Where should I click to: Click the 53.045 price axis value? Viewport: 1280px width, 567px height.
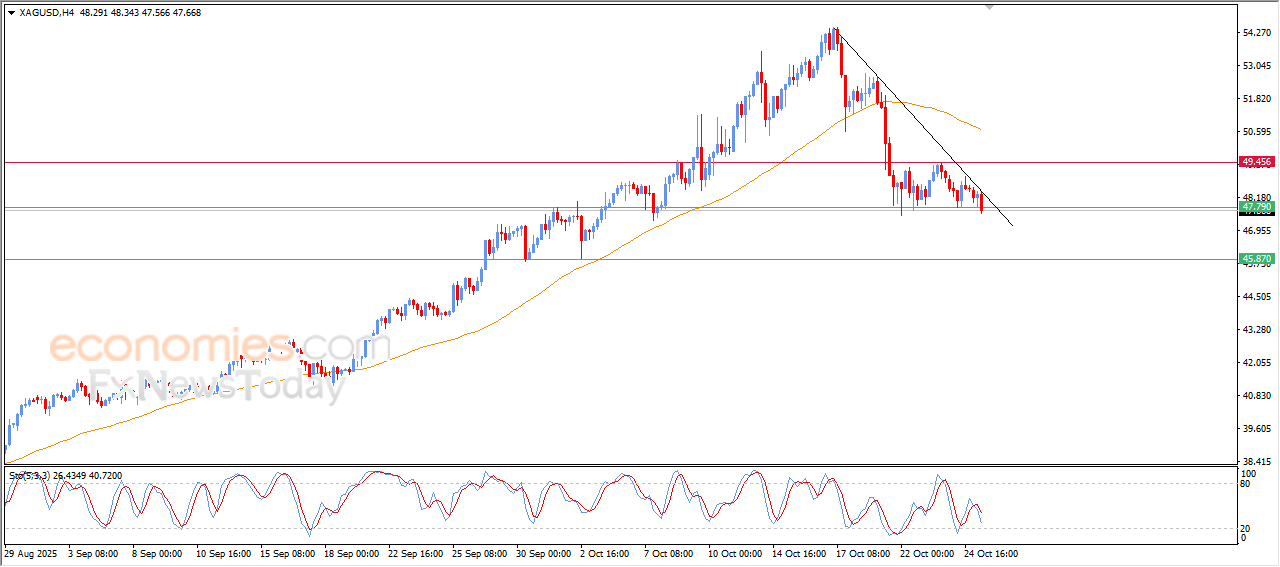1257,66
